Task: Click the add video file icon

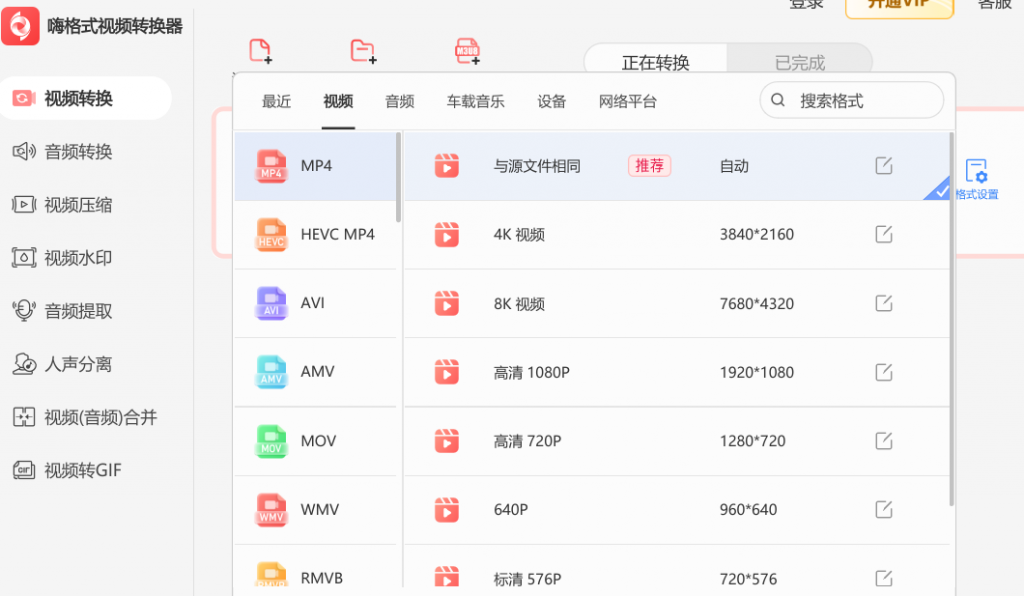Action: tap(261, 50)
